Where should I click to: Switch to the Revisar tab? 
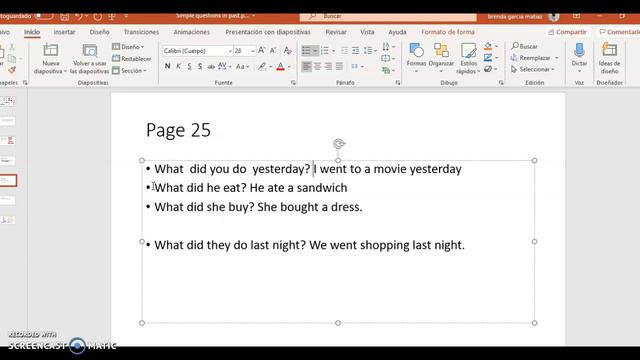pyautogui.click(x=336, y=32)
